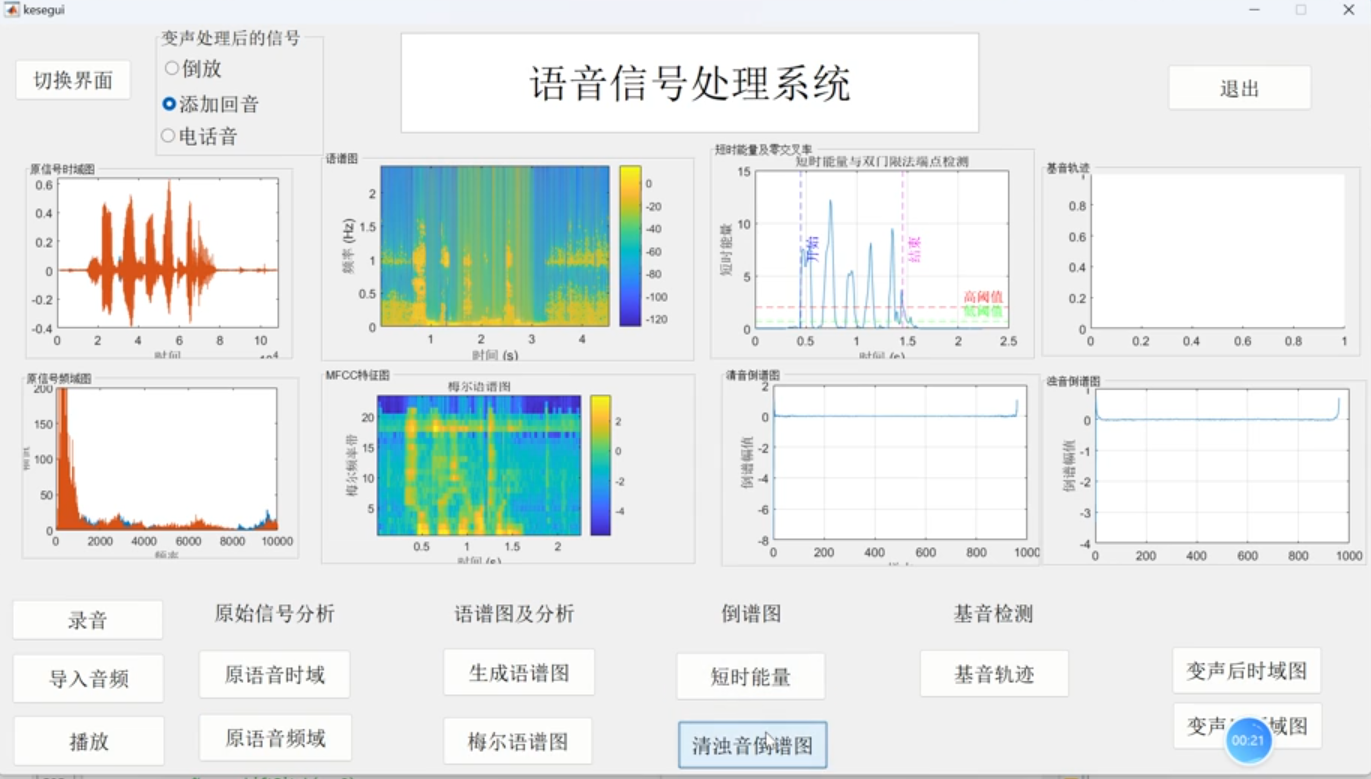1371x779 pixels.
Task: Click the 变声后时域图 button
Action: 1246,671
